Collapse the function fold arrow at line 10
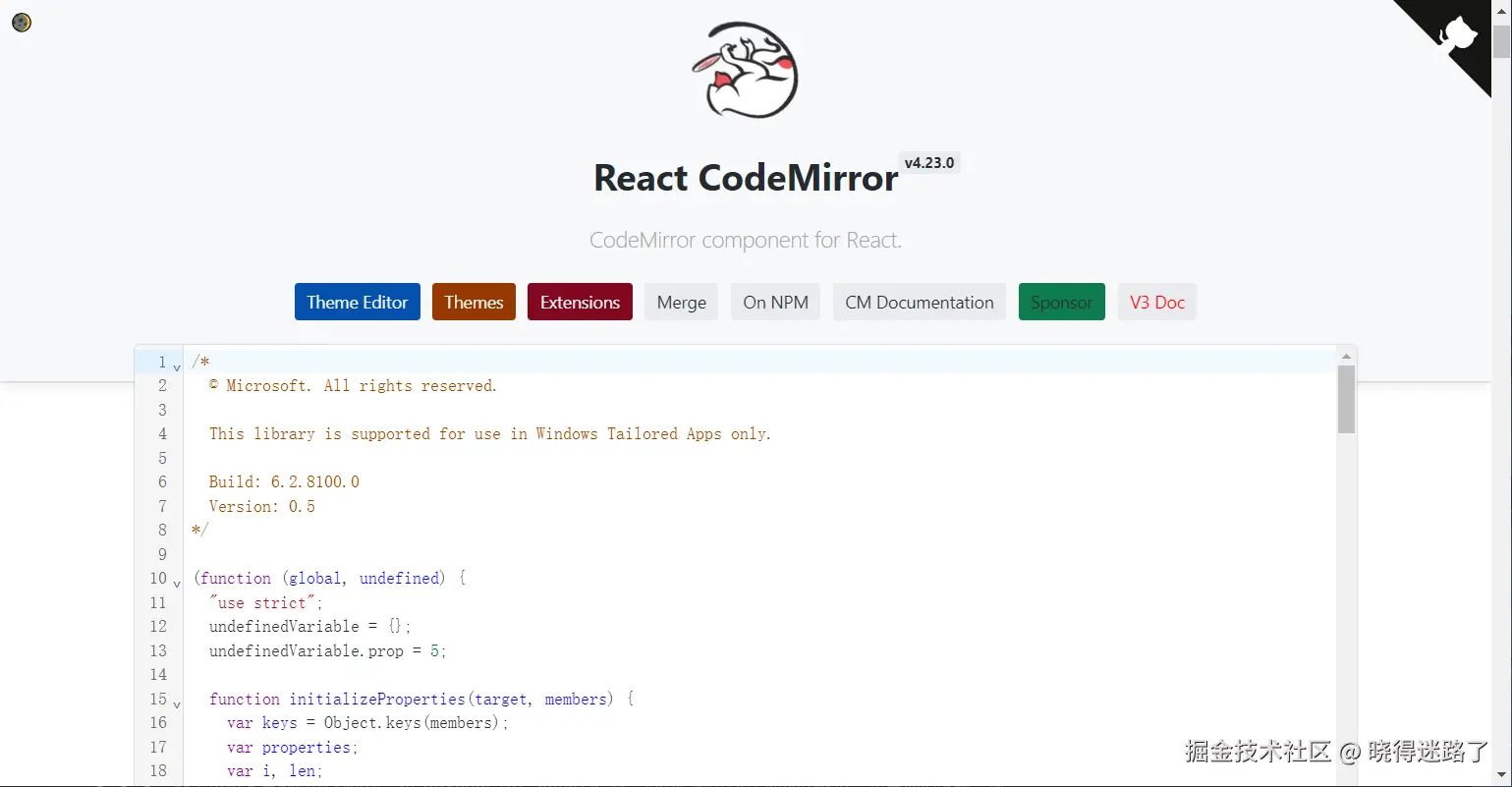 [177, 583]
